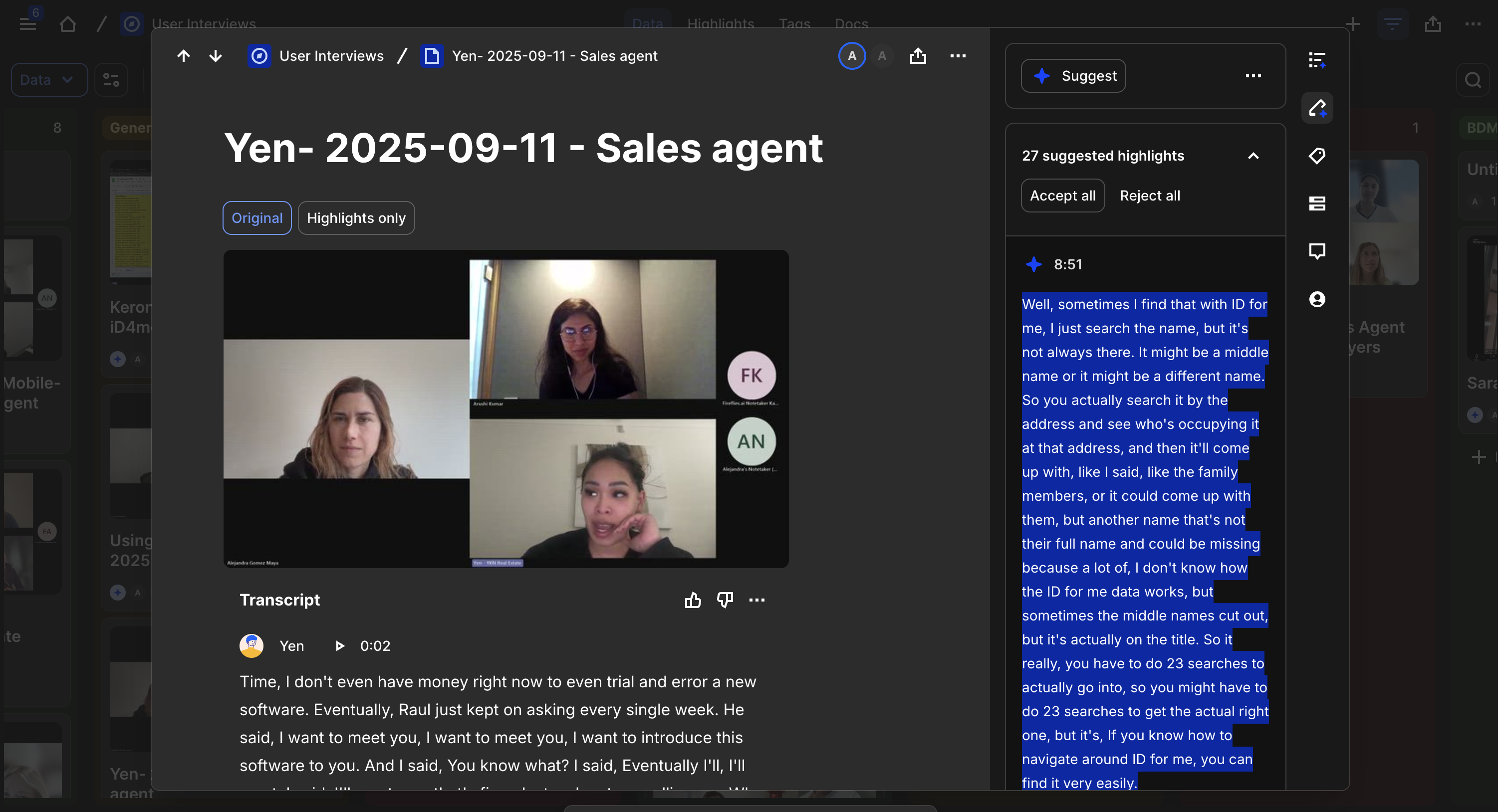Open view settings sliders icon
Screen dimensions: 1498x812
[111, 80]
